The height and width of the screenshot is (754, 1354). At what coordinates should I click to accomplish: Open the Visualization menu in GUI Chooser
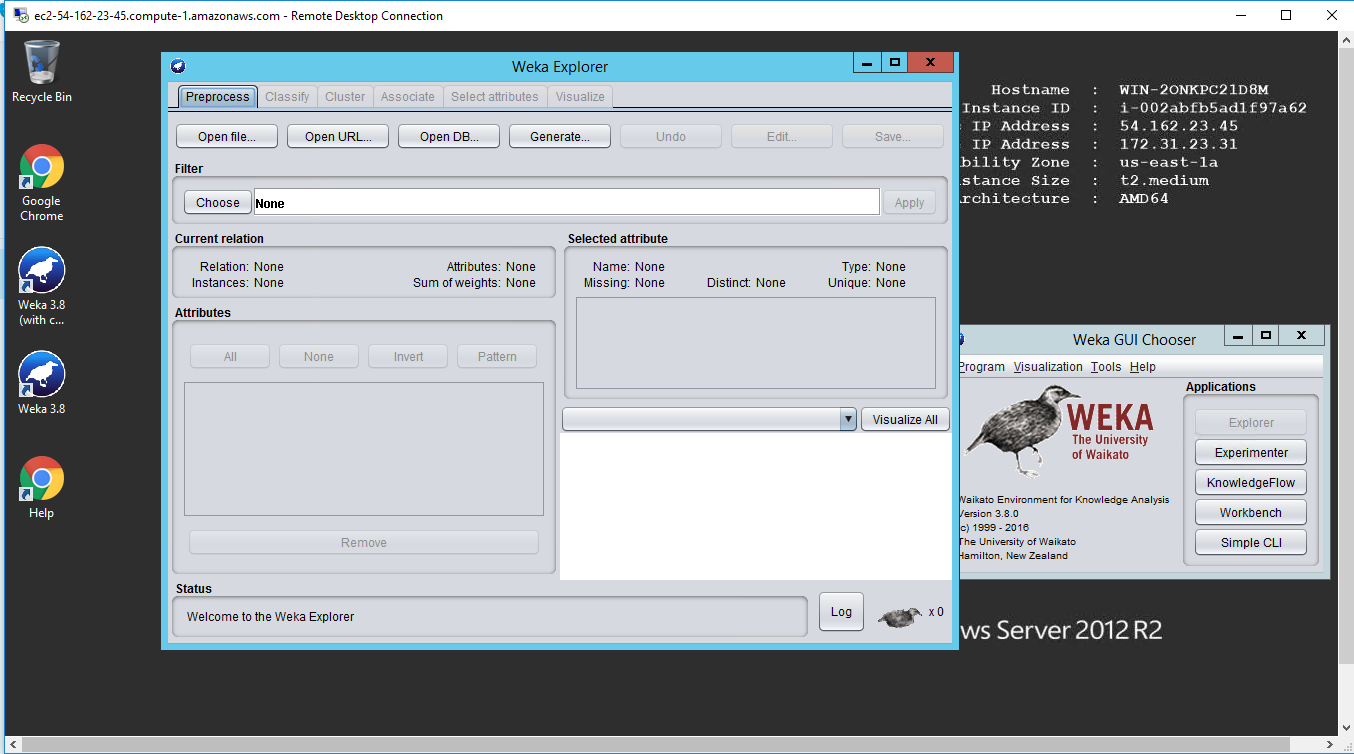coord(1048,367)
